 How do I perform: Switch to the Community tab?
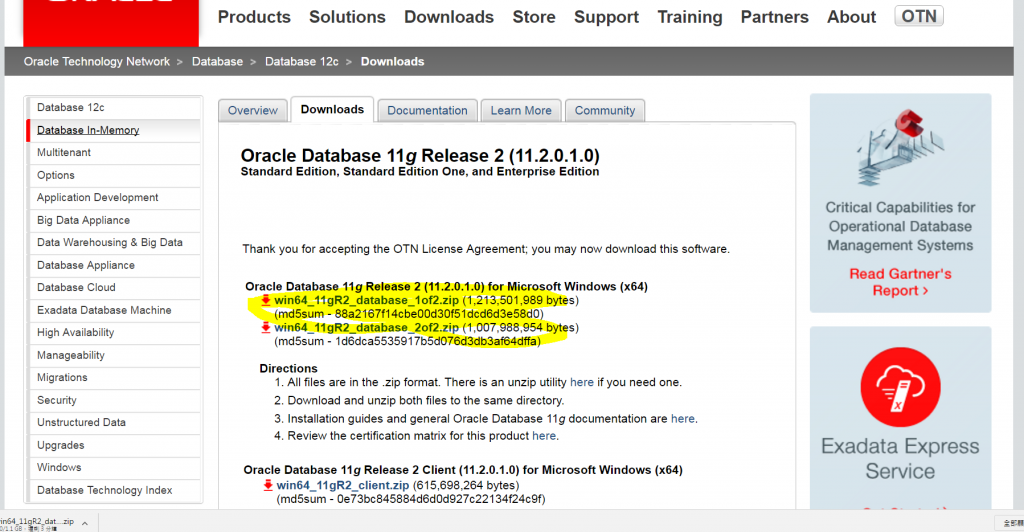pos(605,110)
